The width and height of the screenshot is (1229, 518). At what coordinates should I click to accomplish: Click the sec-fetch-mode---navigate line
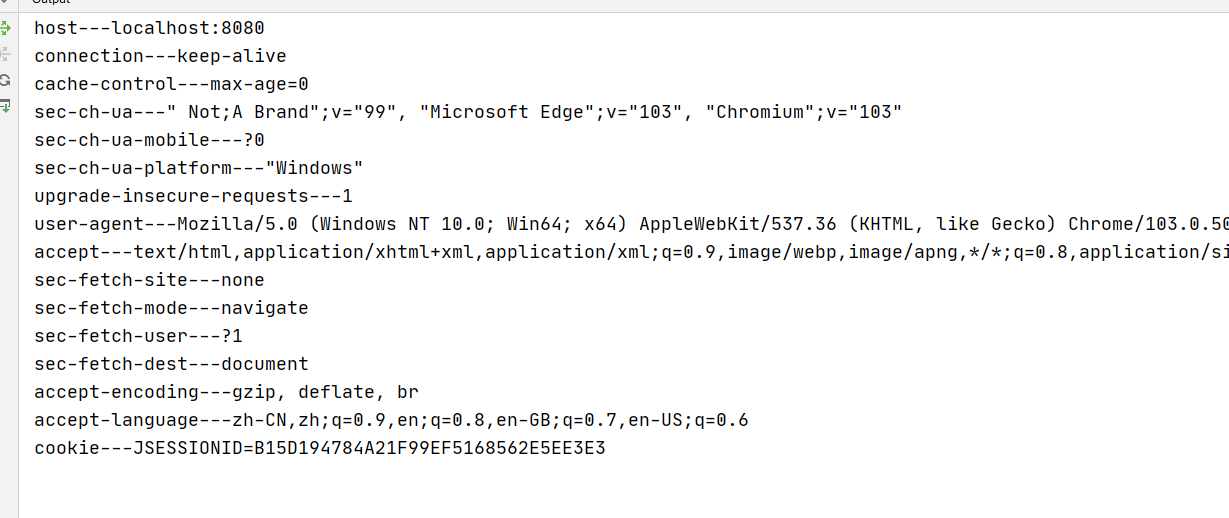coord(171,308)
